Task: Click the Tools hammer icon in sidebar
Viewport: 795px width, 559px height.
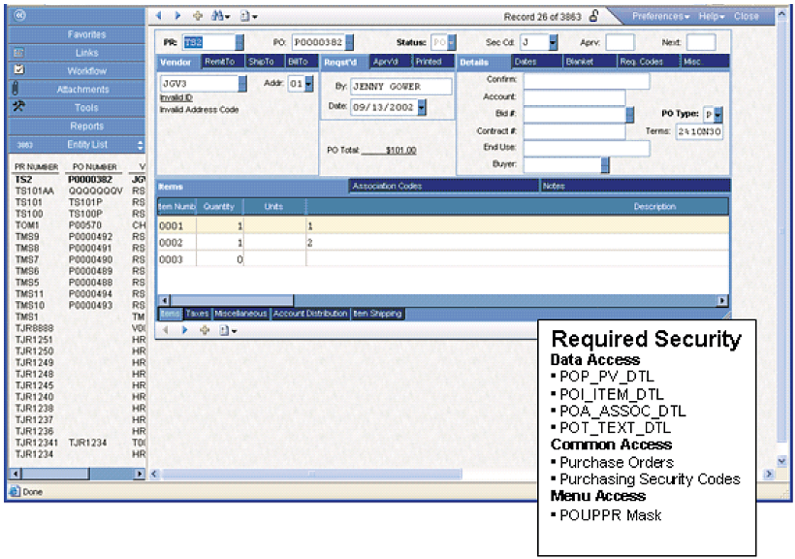Action: point(18,107)
